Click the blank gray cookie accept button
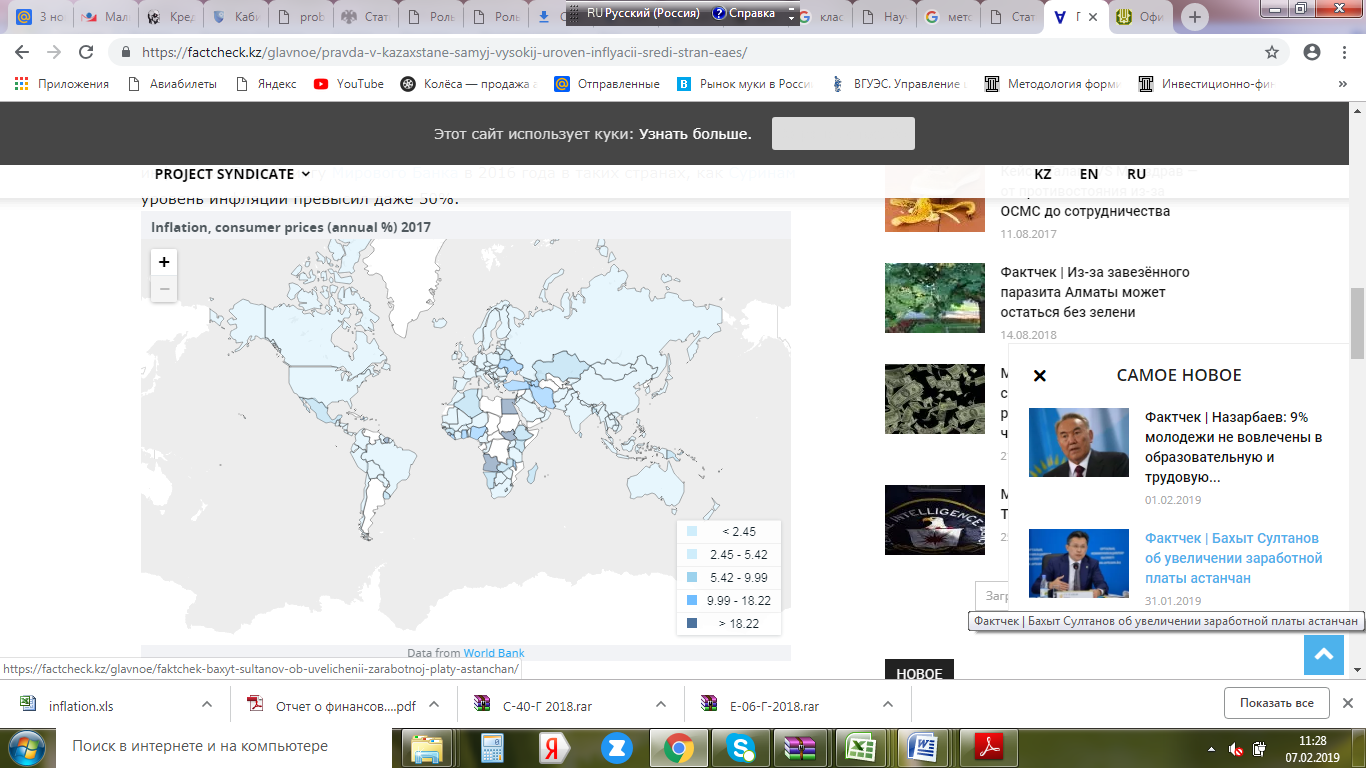 pos(843,133)
